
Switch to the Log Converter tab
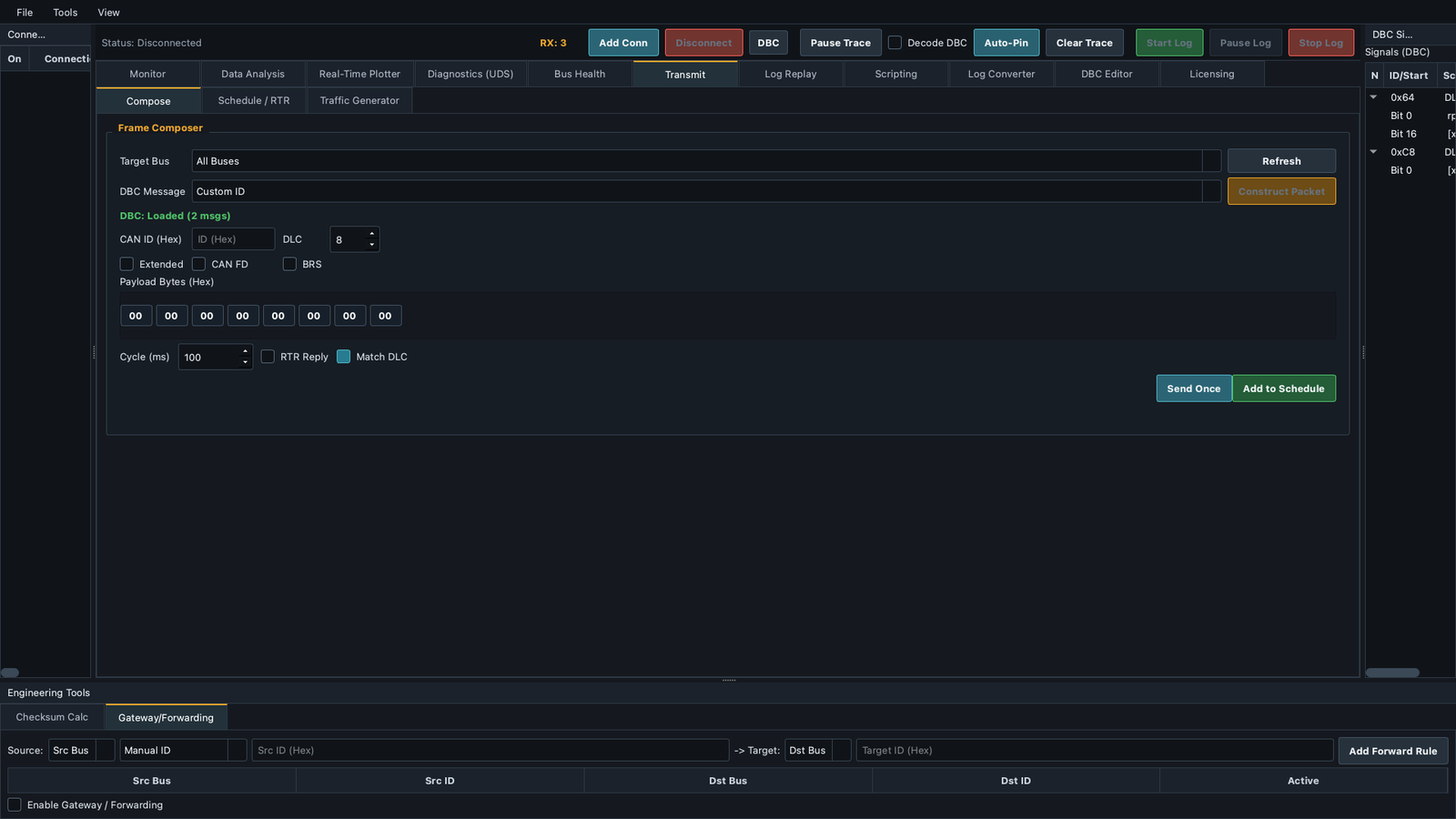click(x=1001, y=75)
